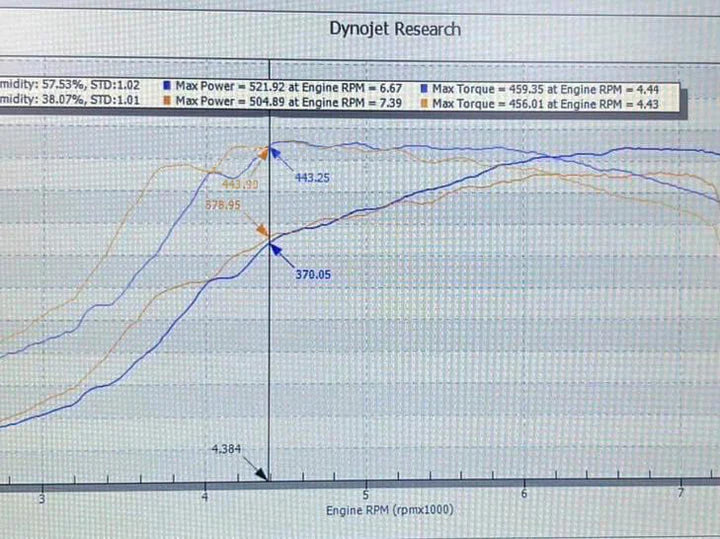This screenshot has height=539, width=720.
Task: Click the Dynojet Research graph title
Action: pyautogui.click(x=395, y=29)
